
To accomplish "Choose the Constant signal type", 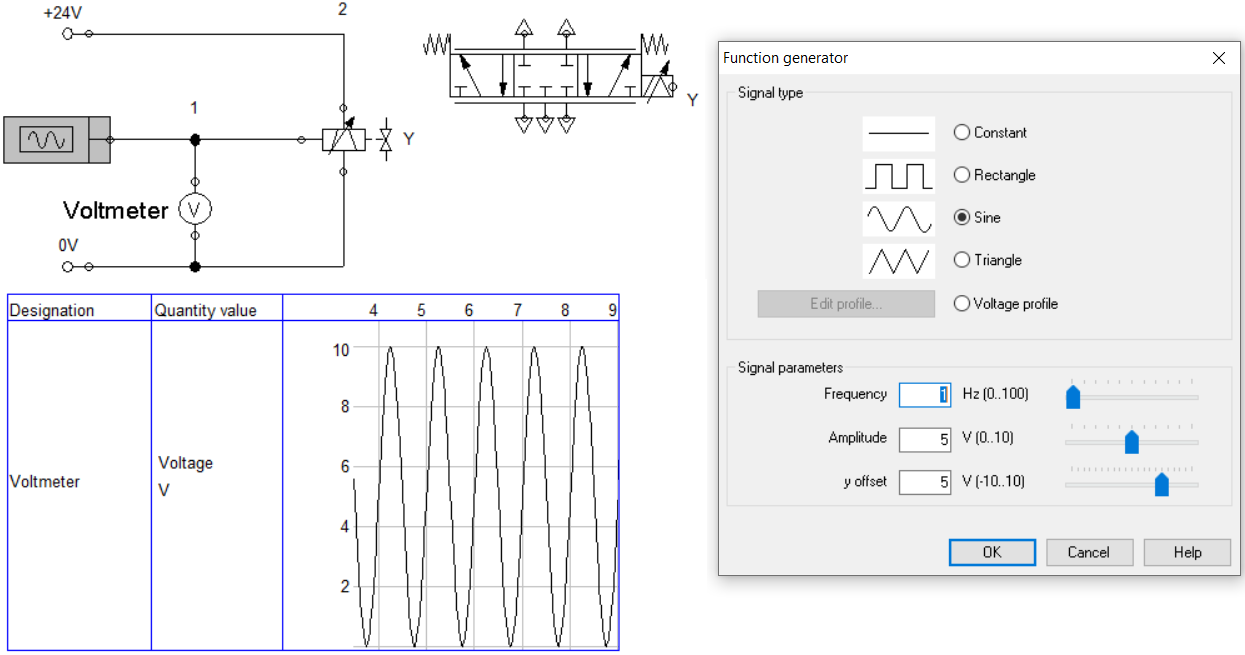I will tap(962, 132).
